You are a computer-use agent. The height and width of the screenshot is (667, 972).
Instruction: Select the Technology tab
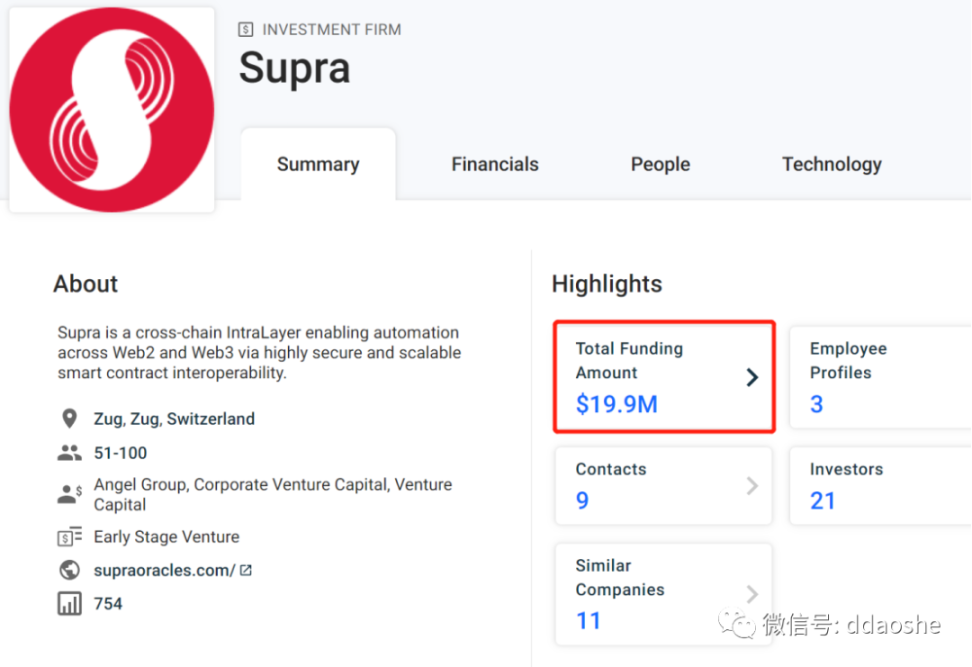pos(831,164)
